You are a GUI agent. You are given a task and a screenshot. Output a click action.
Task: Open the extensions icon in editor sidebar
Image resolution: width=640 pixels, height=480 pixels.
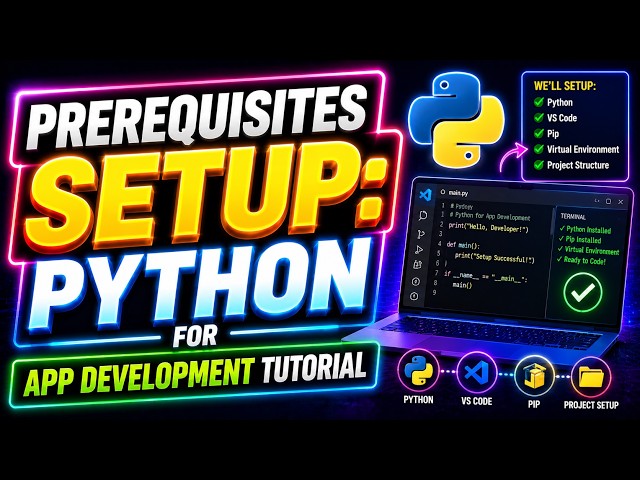coord(417,264)
